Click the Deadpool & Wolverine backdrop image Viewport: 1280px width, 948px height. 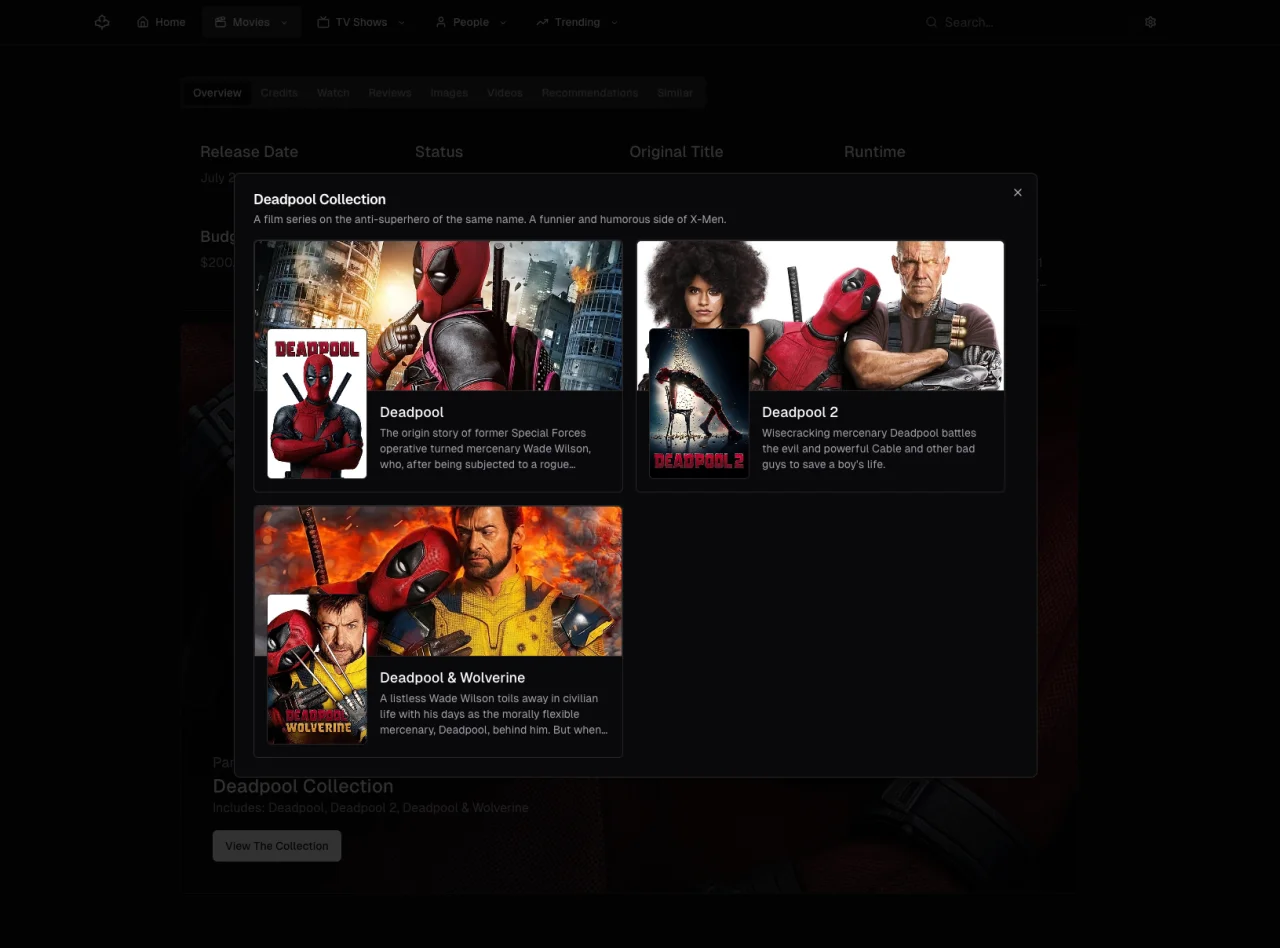[438, 581]
